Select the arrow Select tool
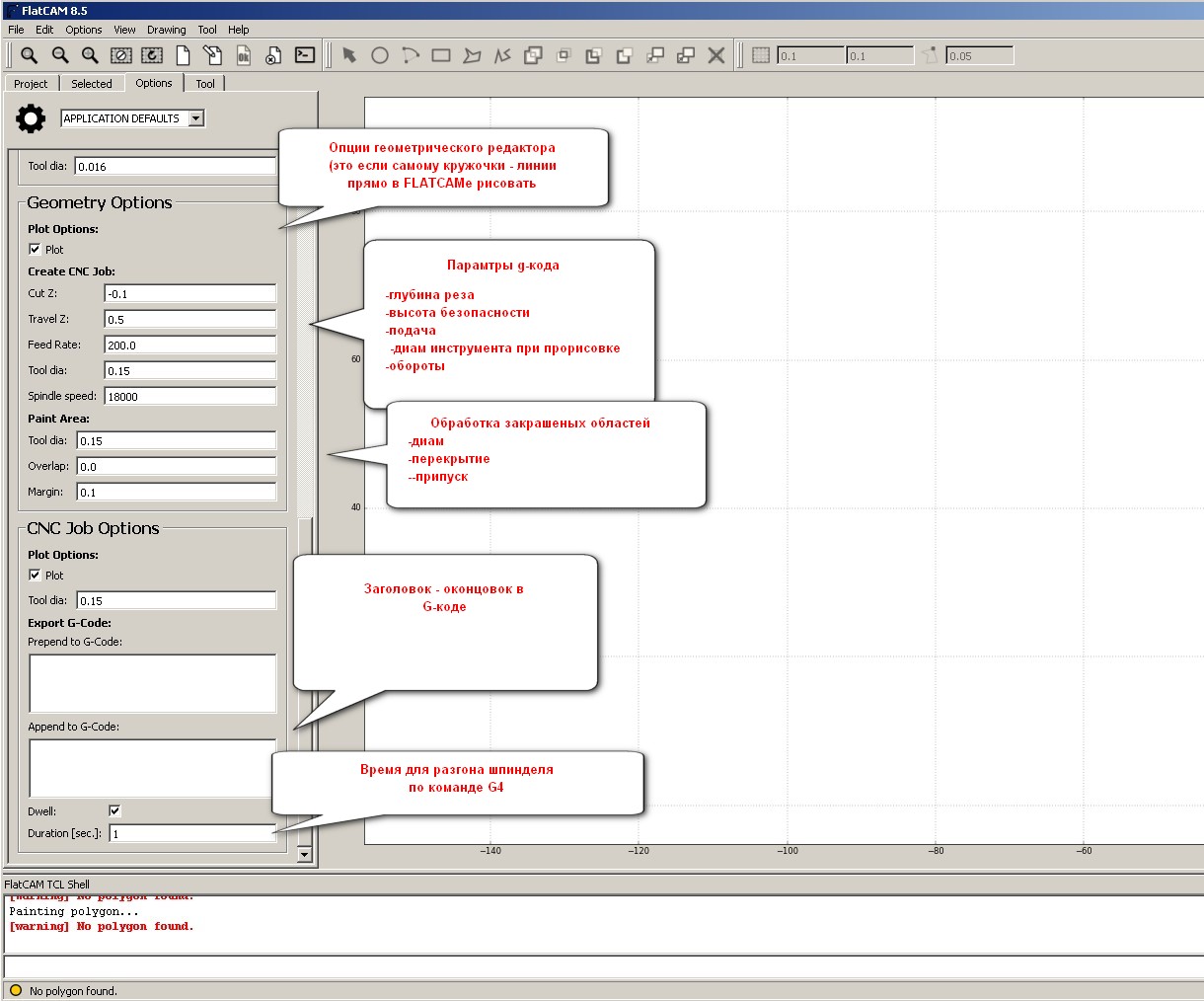1204x1001 pixels. click(349, 55)
